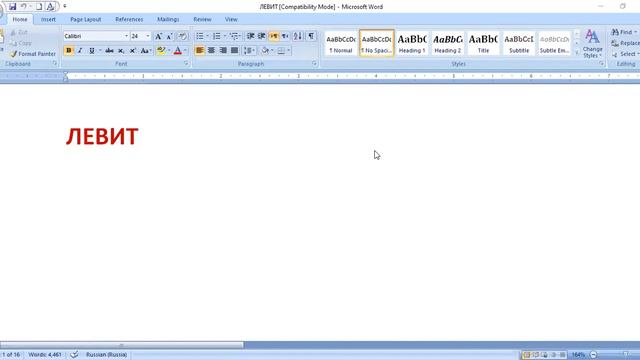
Task: Click the Increase Indent icon
Action: (262, 36)
